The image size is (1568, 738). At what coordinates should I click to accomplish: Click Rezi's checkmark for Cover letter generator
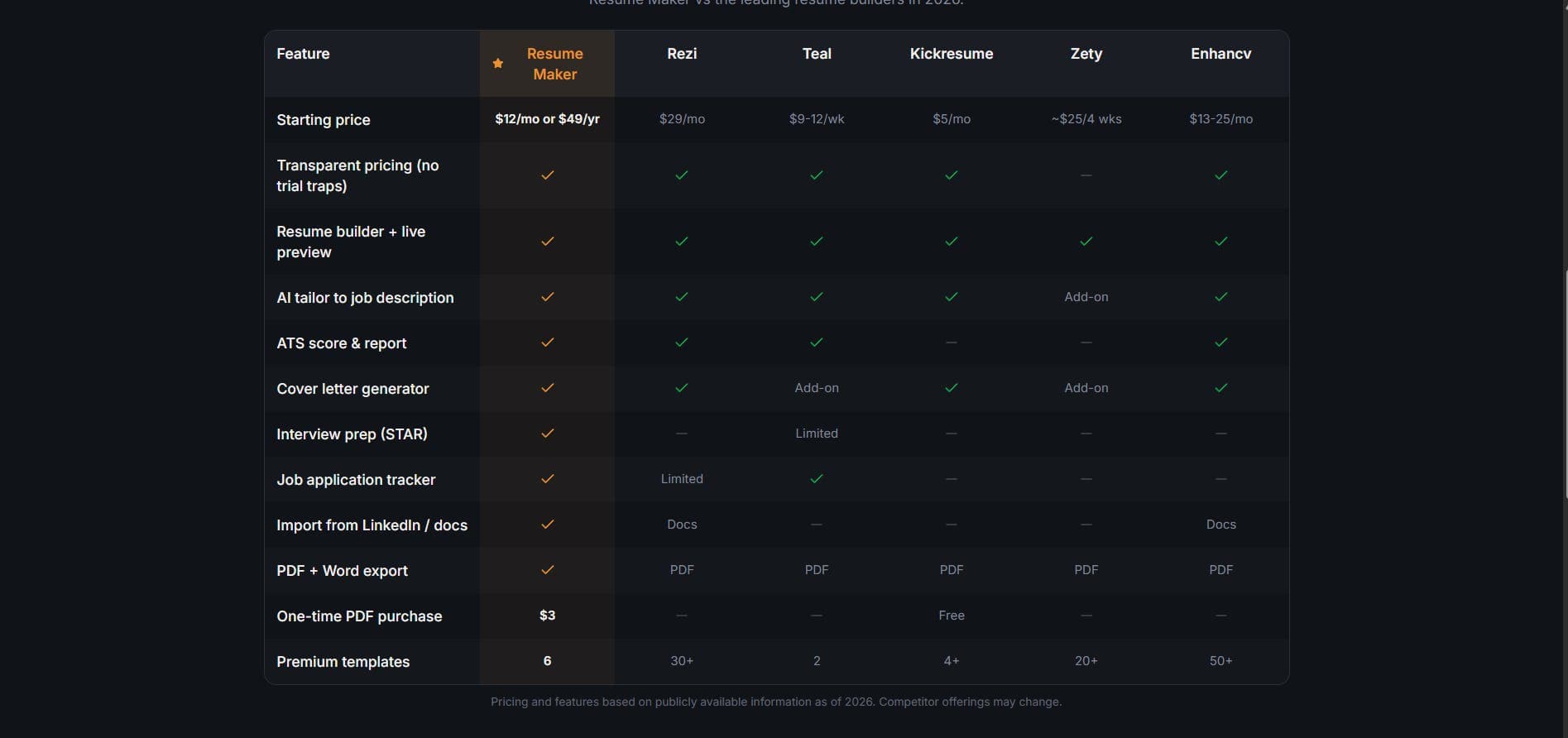682,388
